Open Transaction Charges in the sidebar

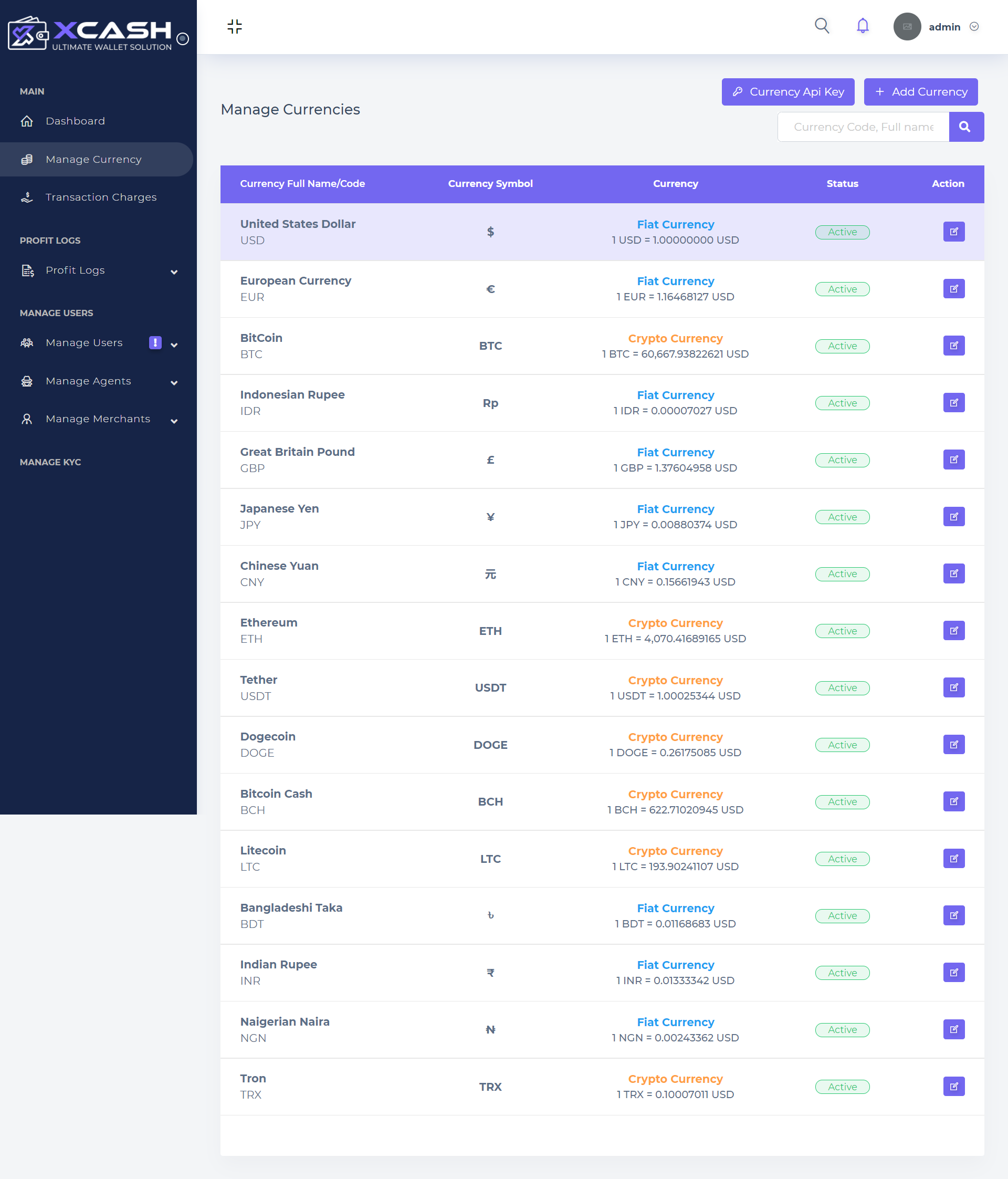coord(101,197)
